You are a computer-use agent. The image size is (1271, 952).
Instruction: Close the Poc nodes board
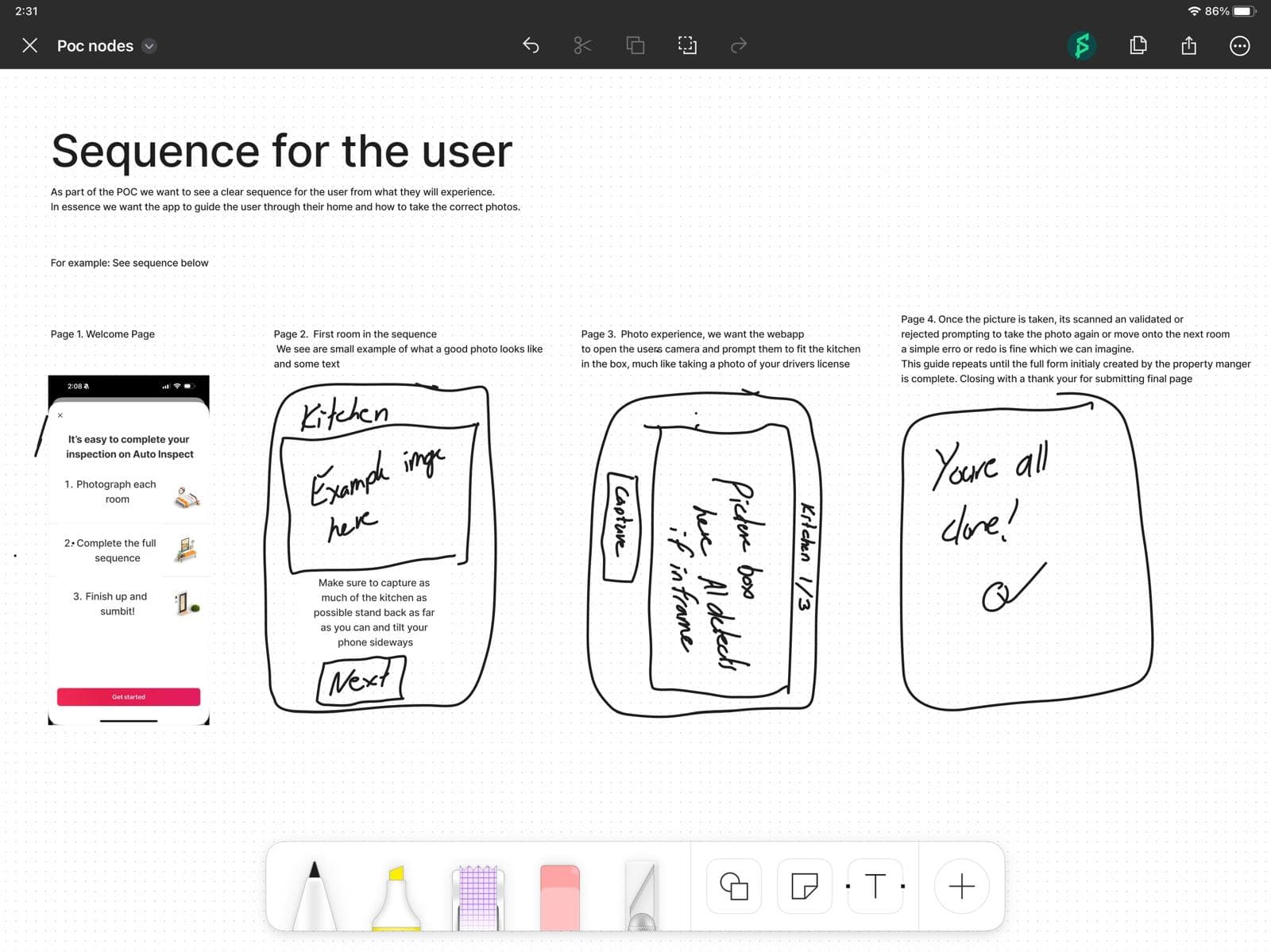(x=29, y=45)
